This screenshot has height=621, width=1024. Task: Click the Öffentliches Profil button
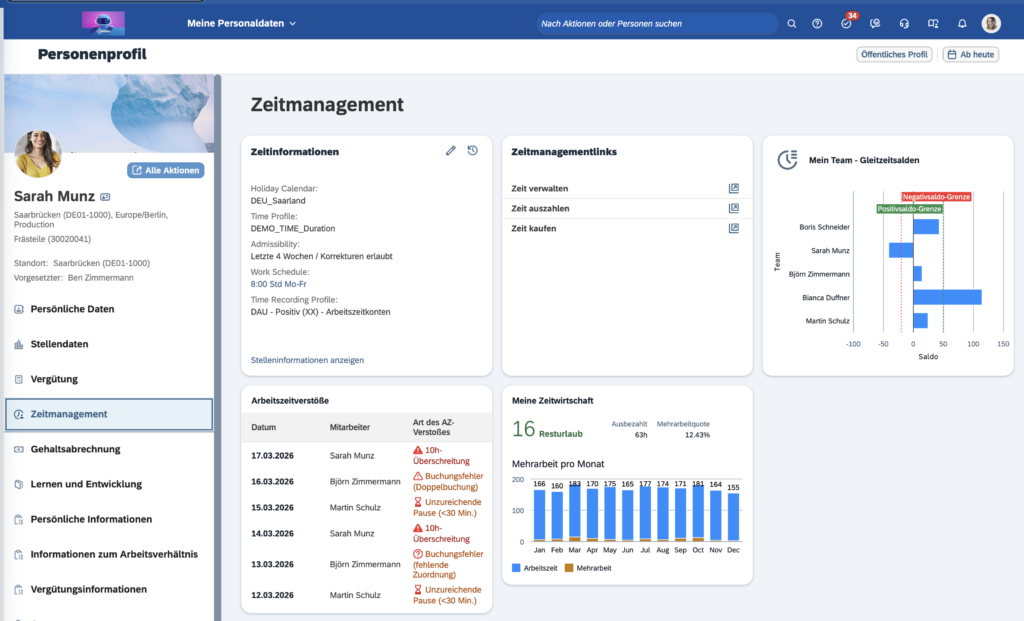click(894, 54)
